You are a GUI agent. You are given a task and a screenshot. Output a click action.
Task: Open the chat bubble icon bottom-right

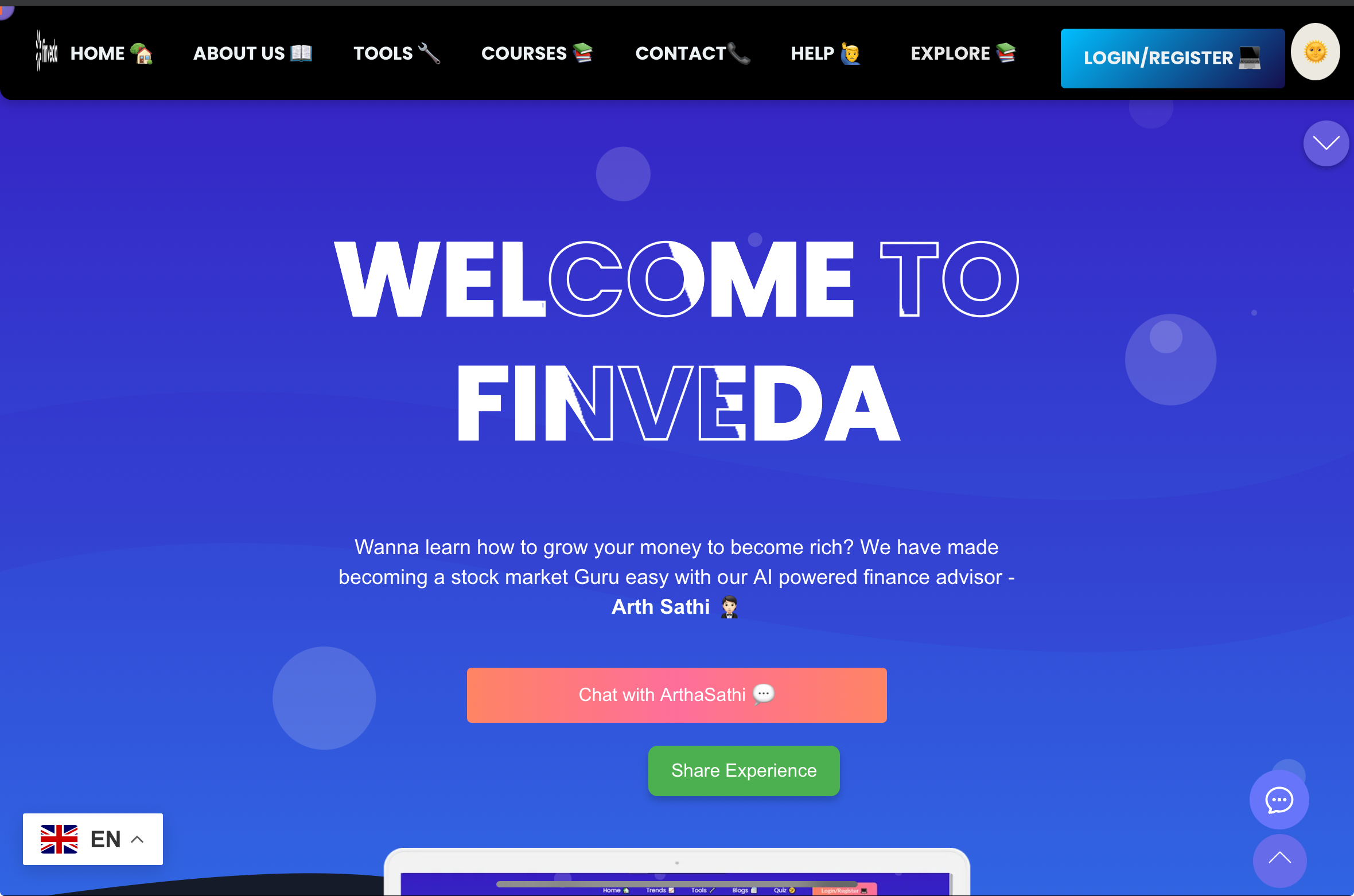[x=1282, y=799]
